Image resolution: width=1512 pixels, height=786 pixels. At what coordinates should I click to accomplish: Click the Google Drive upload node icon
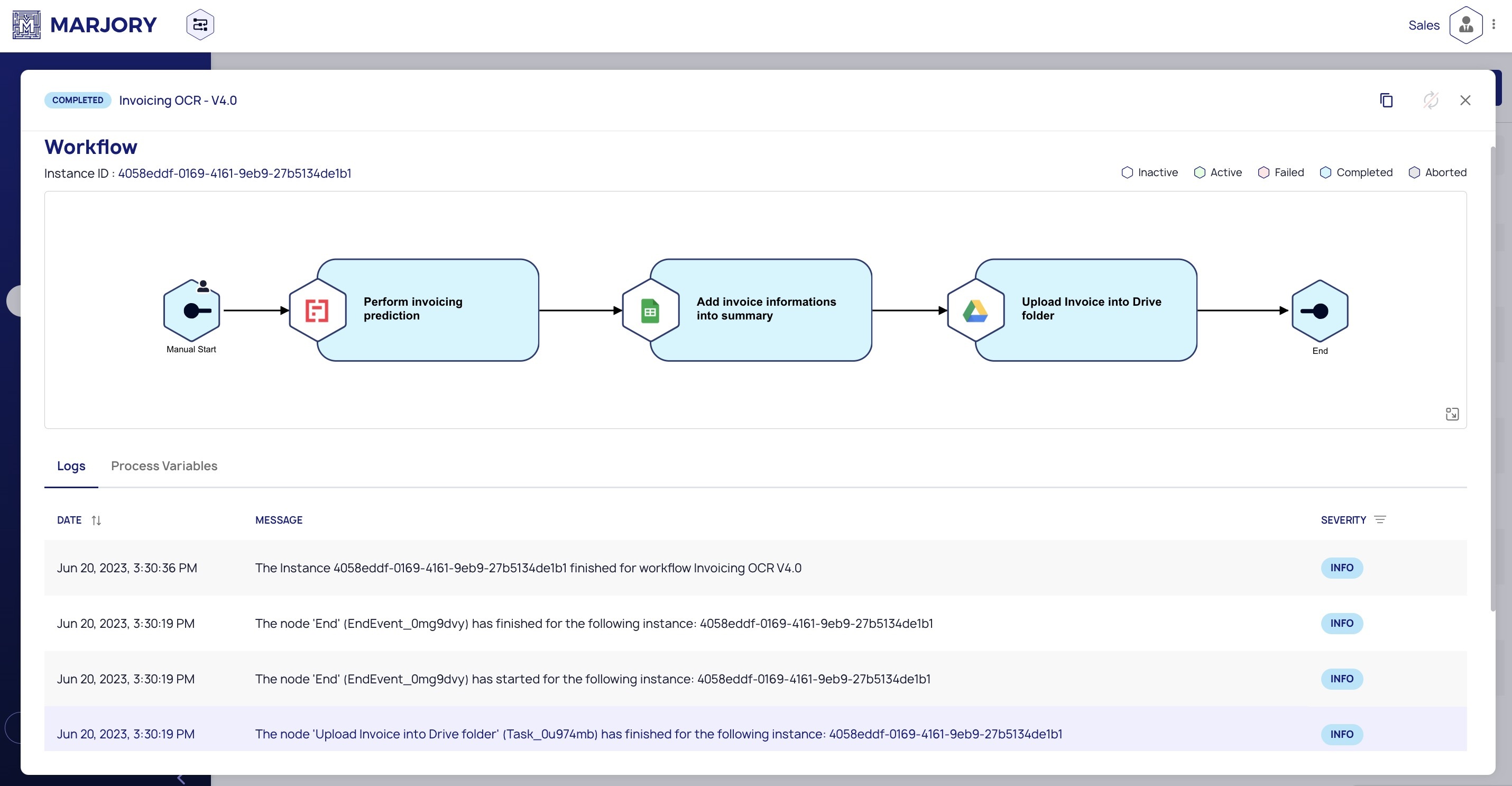975,311
